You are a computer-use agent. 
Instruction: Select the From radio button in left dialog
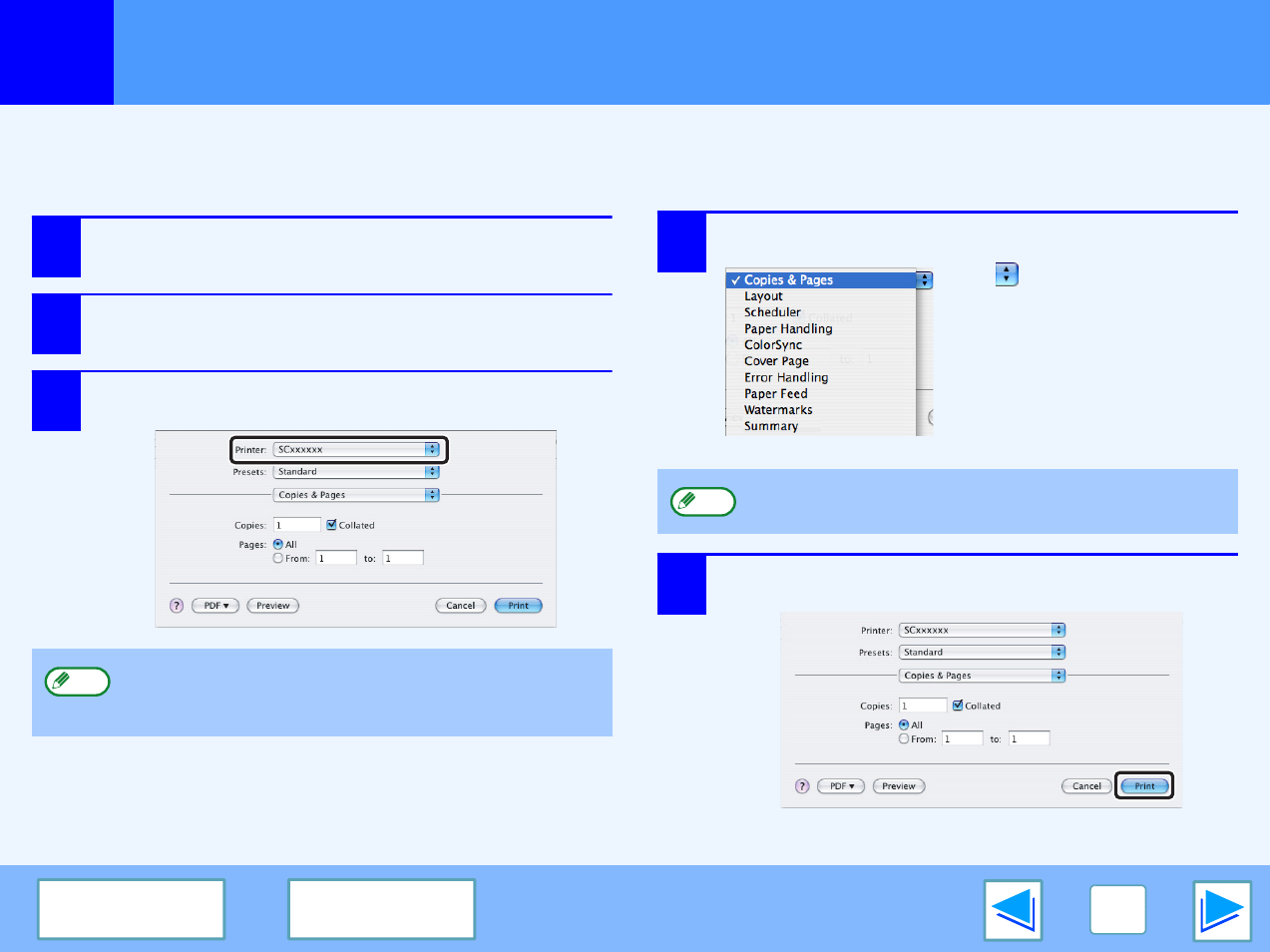[x=278, y=558]
